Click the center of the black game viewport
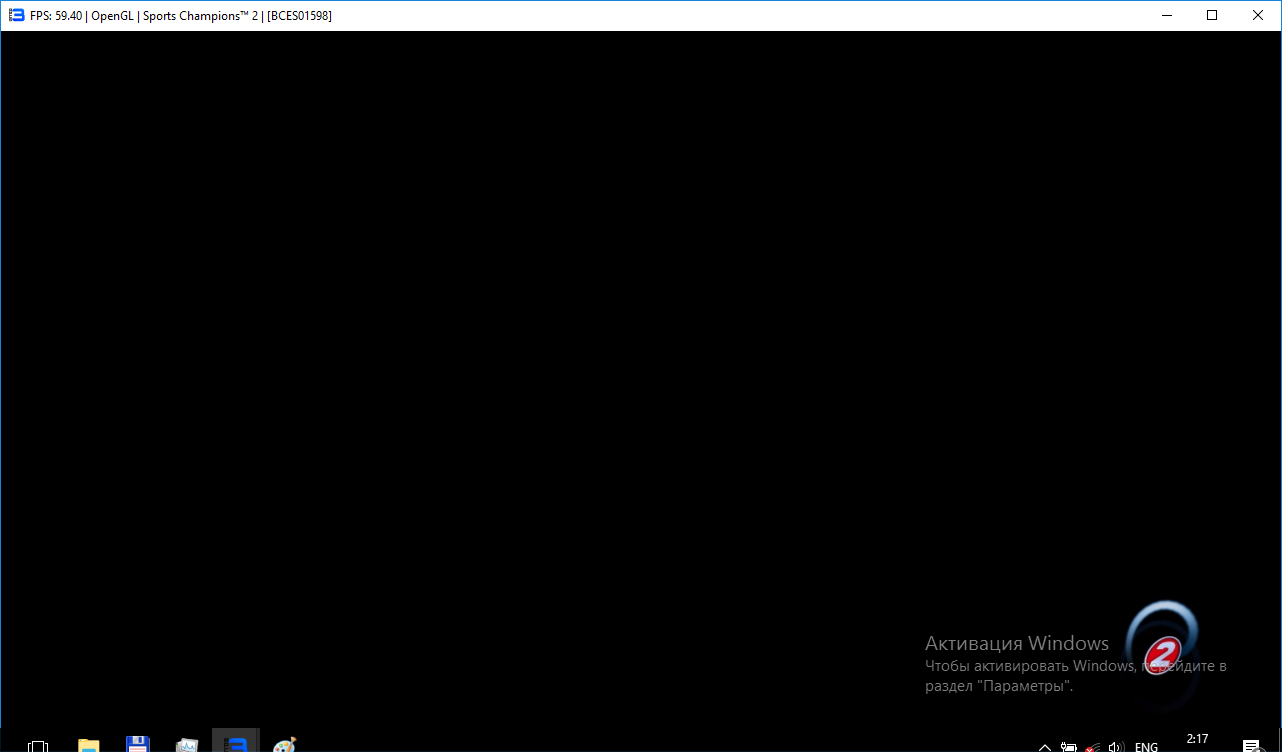 [x=640, y=378]
